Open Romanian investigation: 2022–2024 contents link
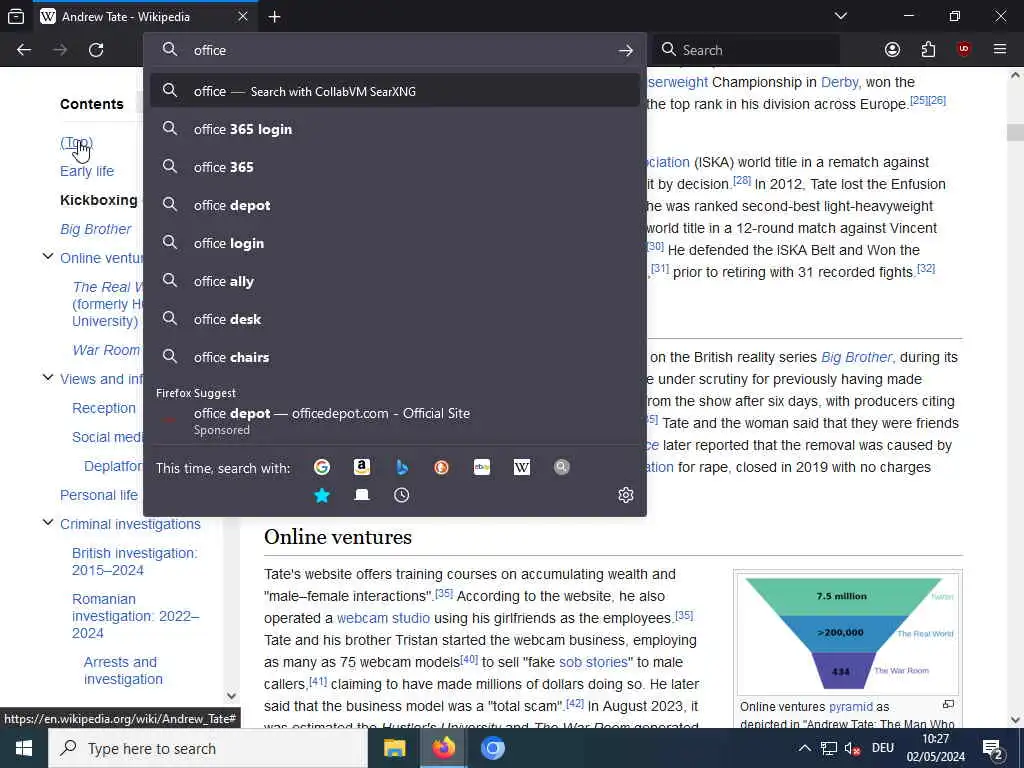Screen dimensions: 1024x768 (x=136, y=616)
